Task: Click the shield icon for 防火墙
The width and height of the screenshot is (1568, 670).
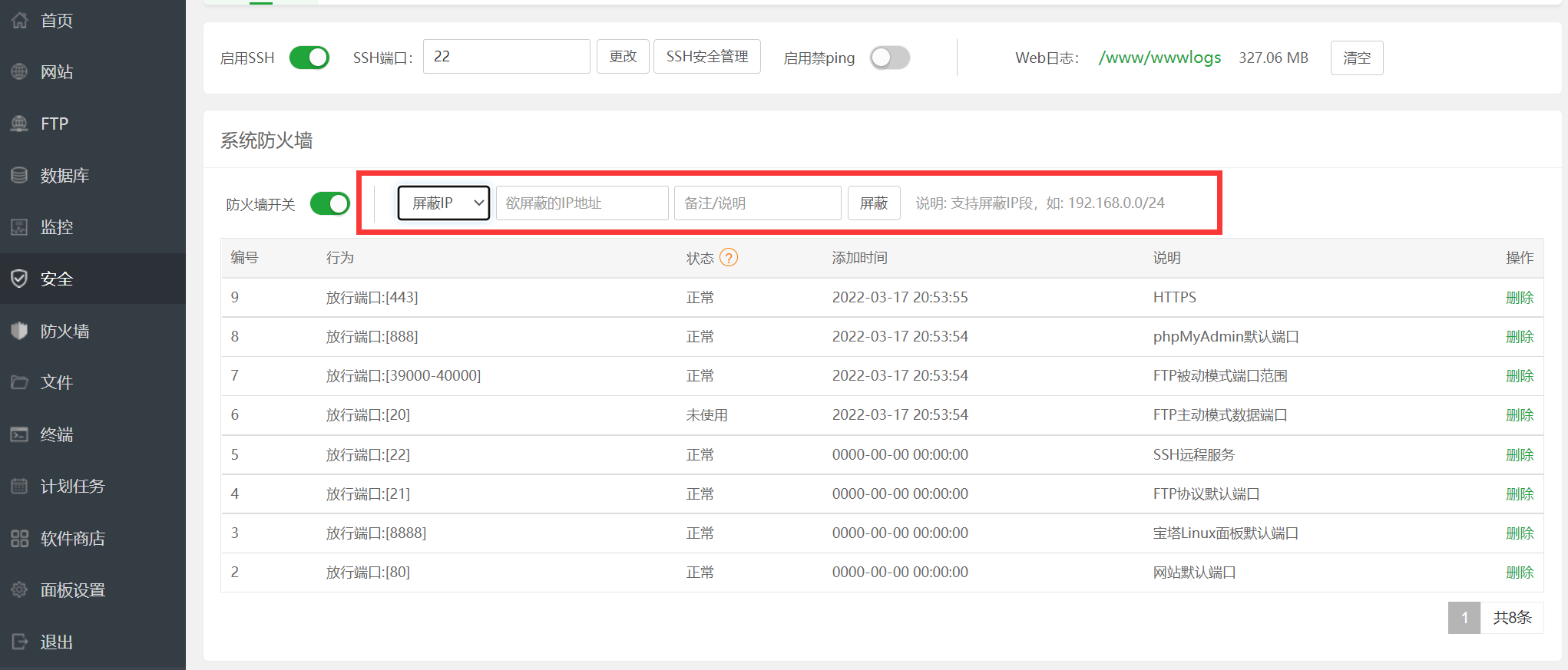Action: (20, 331)
